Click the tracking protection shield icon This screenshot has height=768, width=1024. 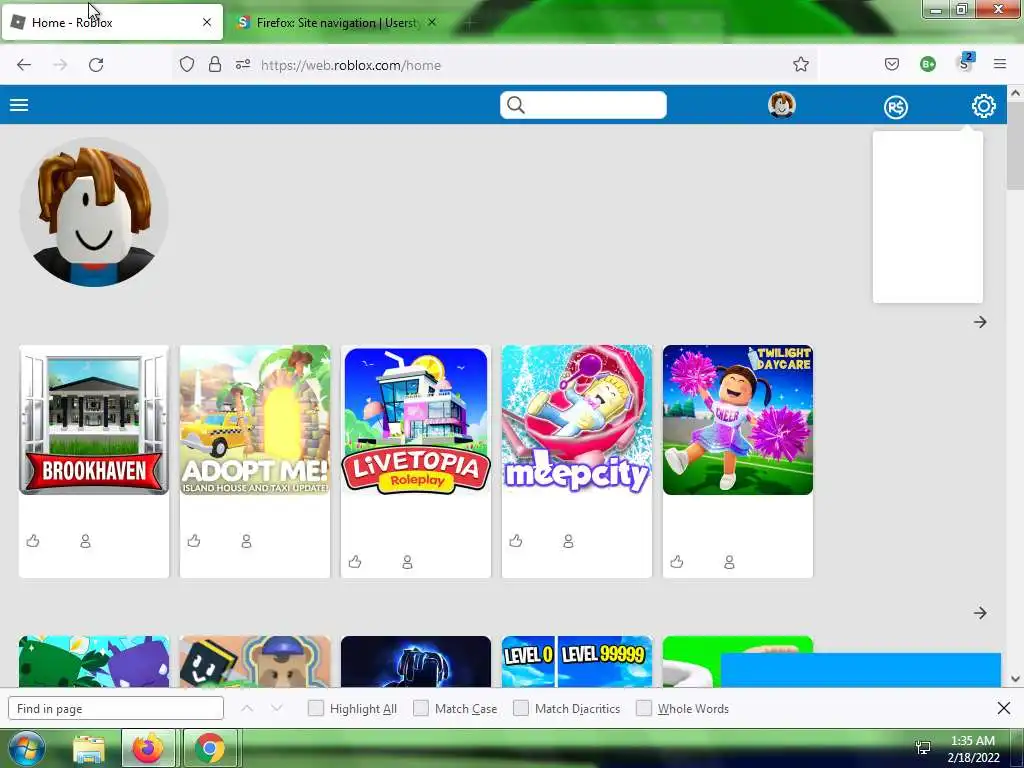click(x=187, y=65)
